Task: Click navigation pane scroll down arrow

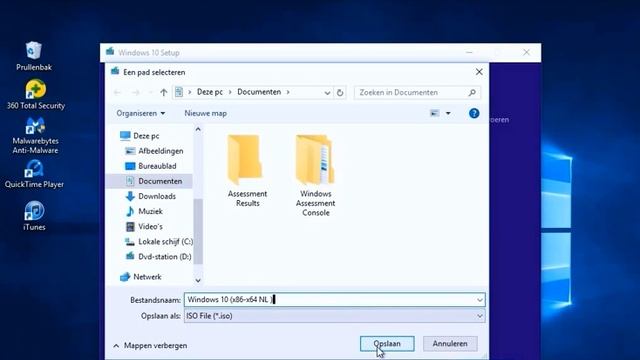Action: [198, 280]
